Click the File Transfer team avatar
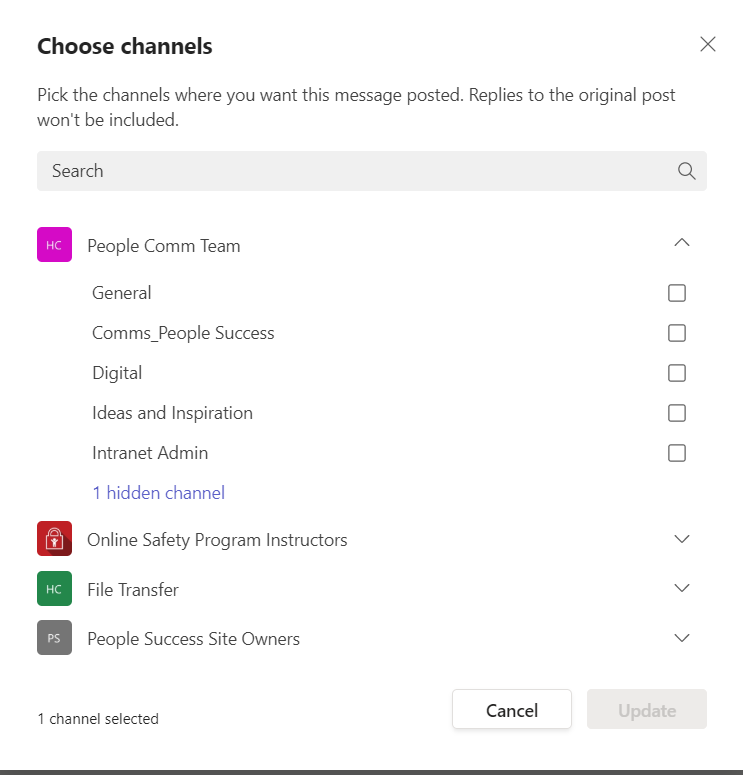The width and height of the screenshot is (743, 775). pyautogui.click(x=54, y=589)
